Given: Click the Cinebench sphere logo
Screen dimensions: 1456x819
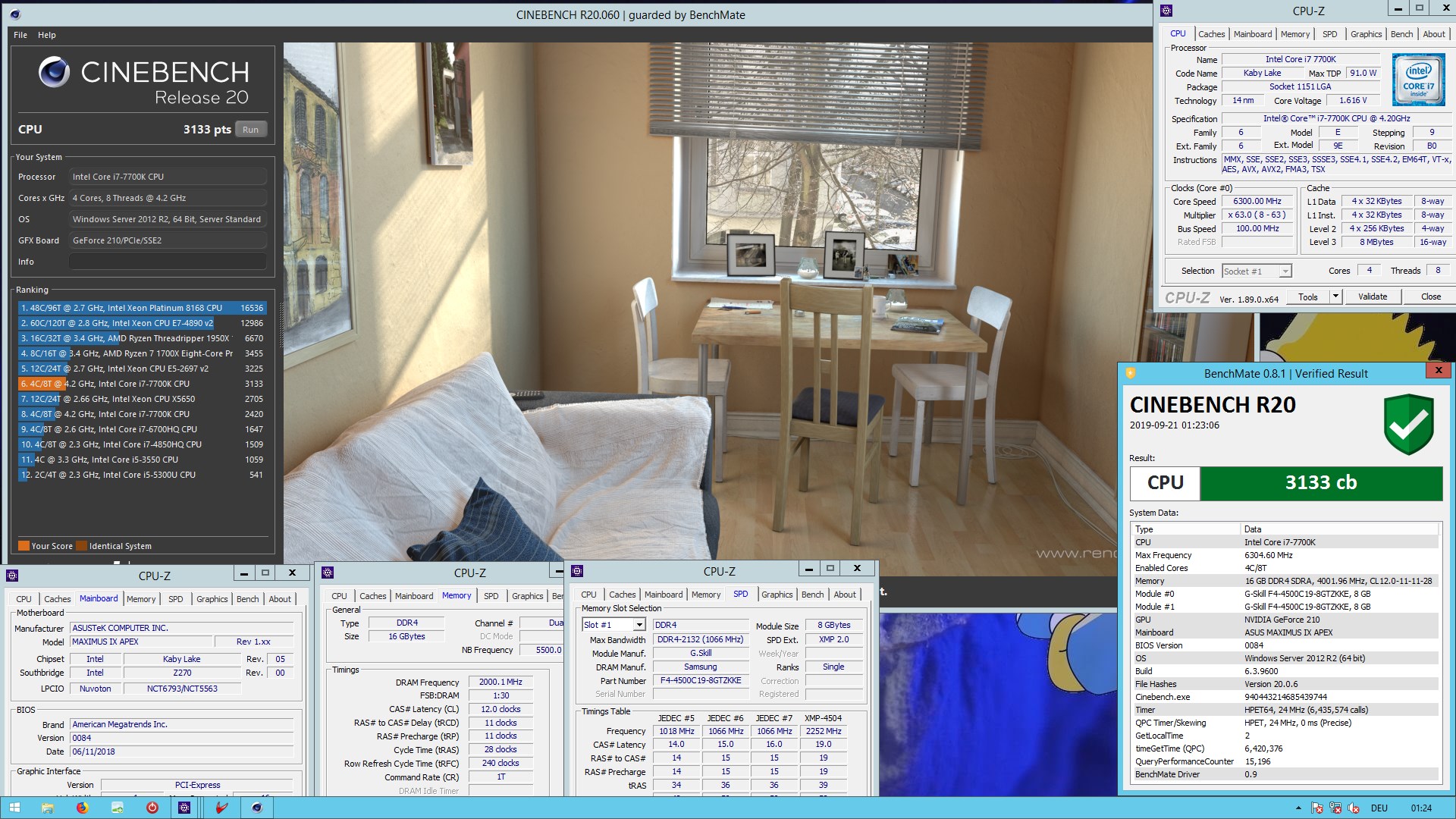Looking at the screenshot, I should coord(54,72).
